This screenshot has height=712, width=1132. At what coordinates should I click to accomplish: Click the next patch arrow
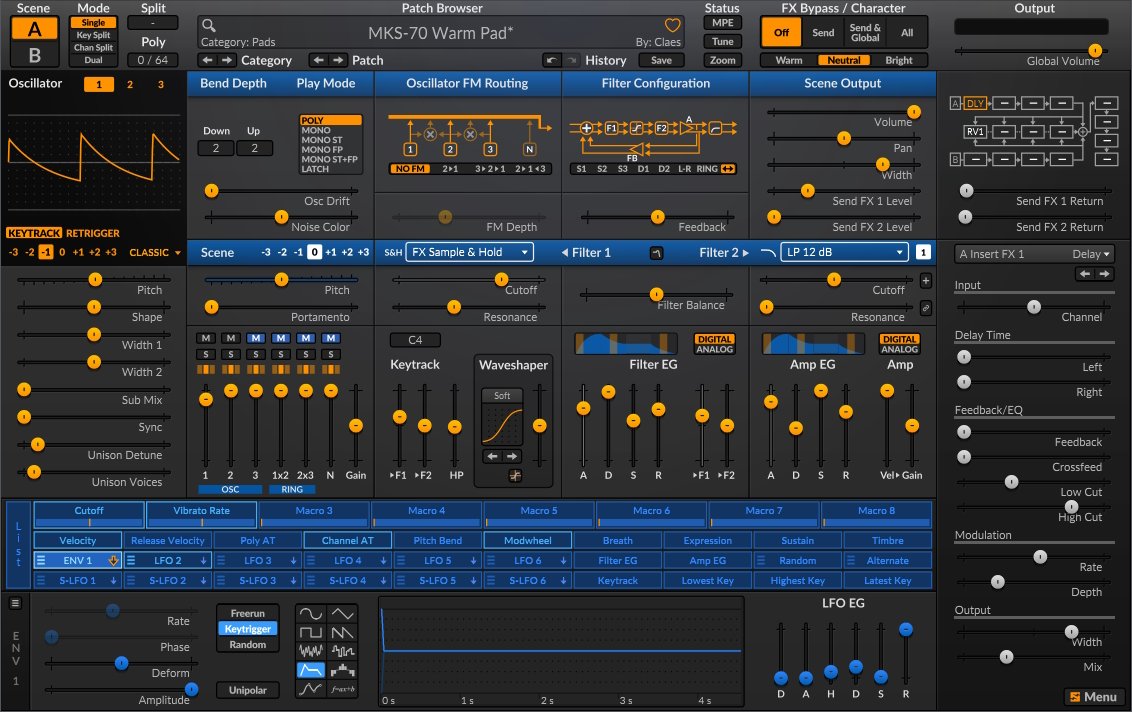(340, 60)
